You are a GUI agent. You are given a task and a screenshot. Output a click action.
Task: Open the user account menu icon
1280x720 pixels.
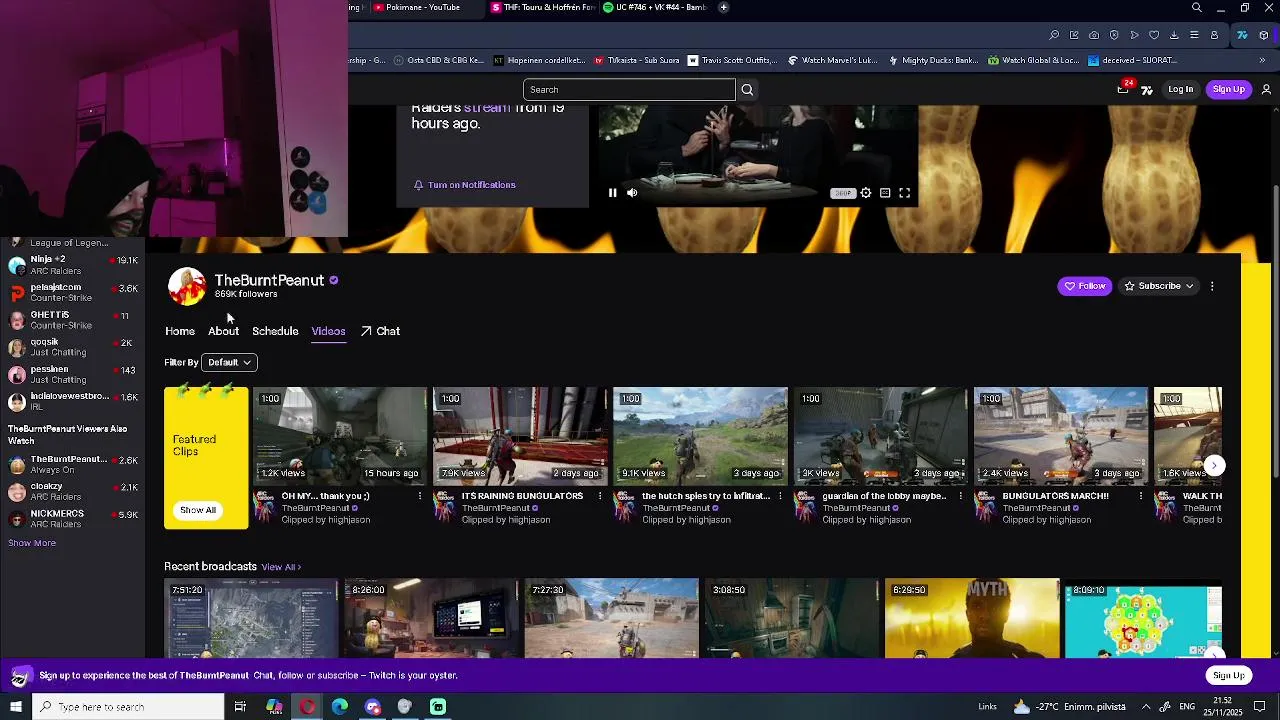tap(1266, 90)
